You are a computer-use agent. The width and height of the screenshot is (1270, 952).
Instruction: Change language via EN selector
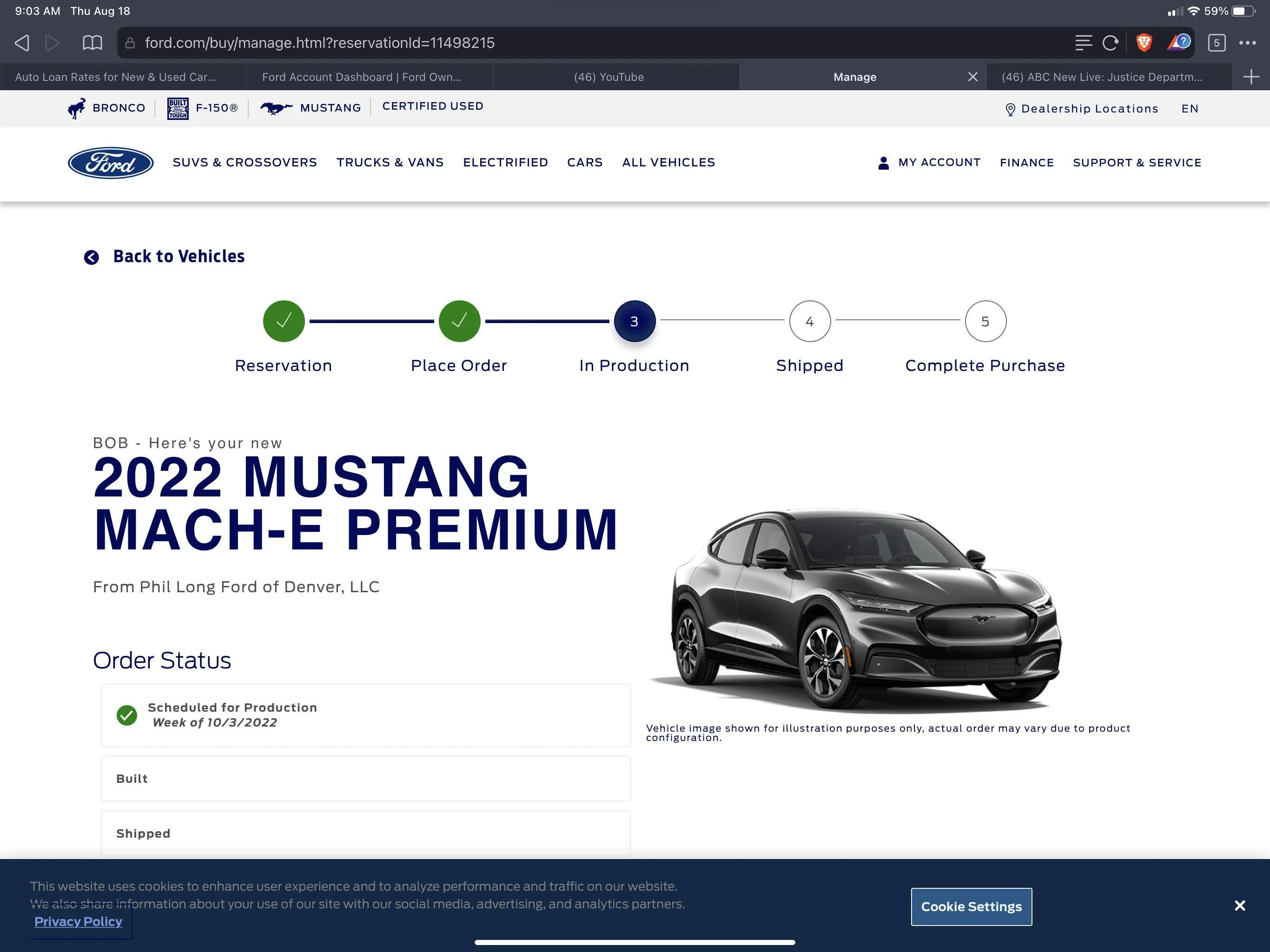coord(1190,109)
